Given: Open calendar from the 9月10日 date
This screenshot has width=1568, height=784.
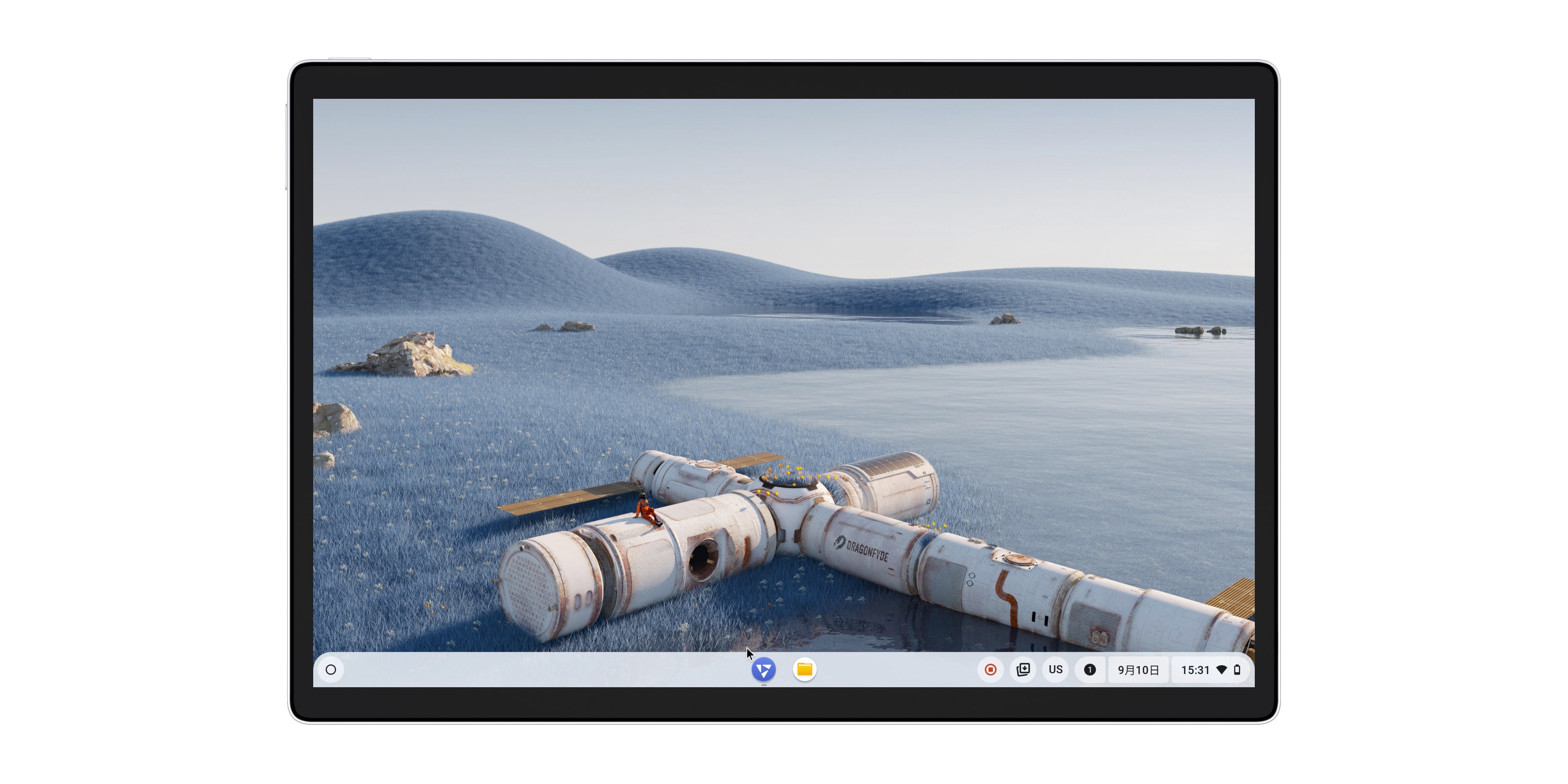Looking at the screenshot, I should tap(1138, 670).
